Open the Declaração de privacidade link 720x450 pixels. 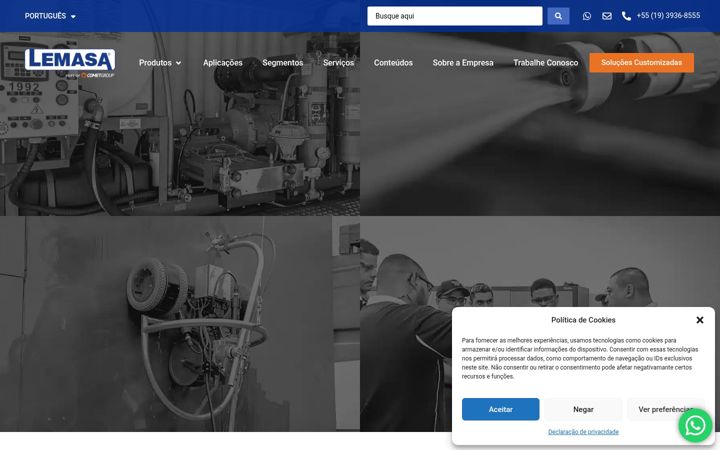(x=583, y=432)
